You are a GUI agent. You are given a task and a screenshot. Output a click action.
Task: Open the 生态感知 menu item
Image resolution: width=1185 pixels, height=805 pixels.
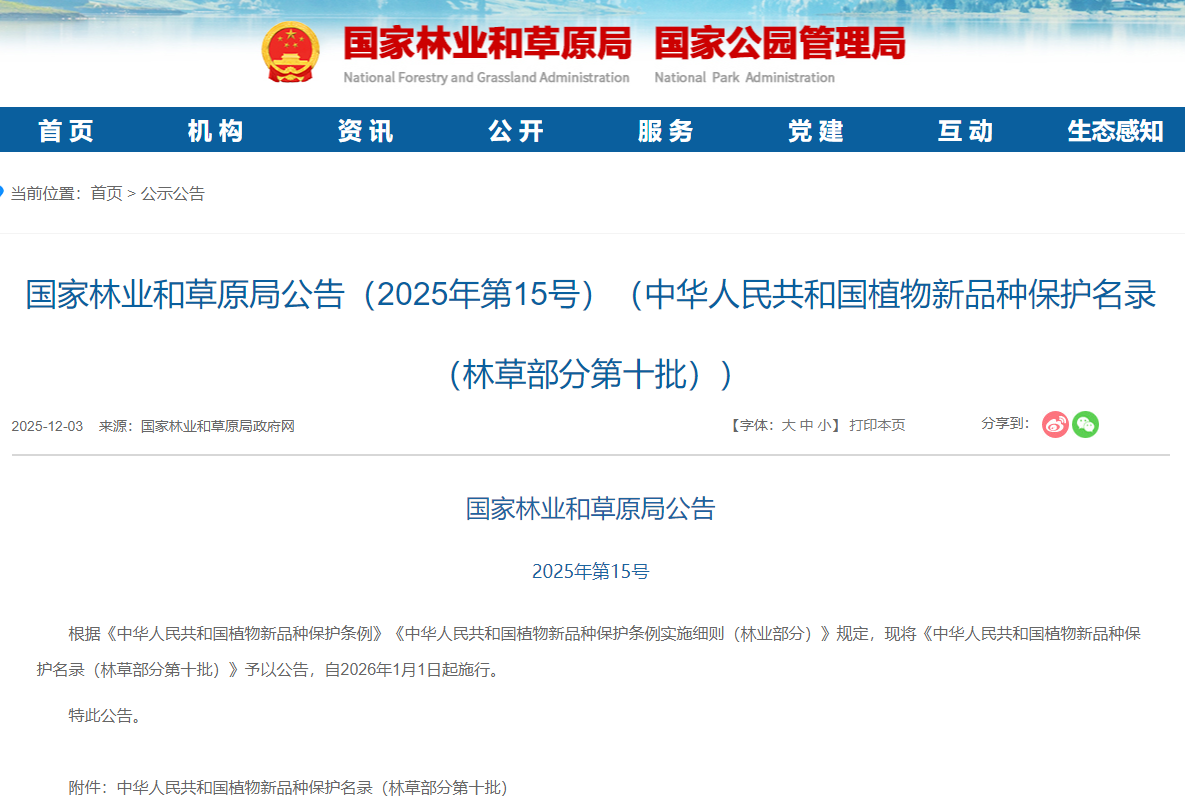tap(1115, 130)
